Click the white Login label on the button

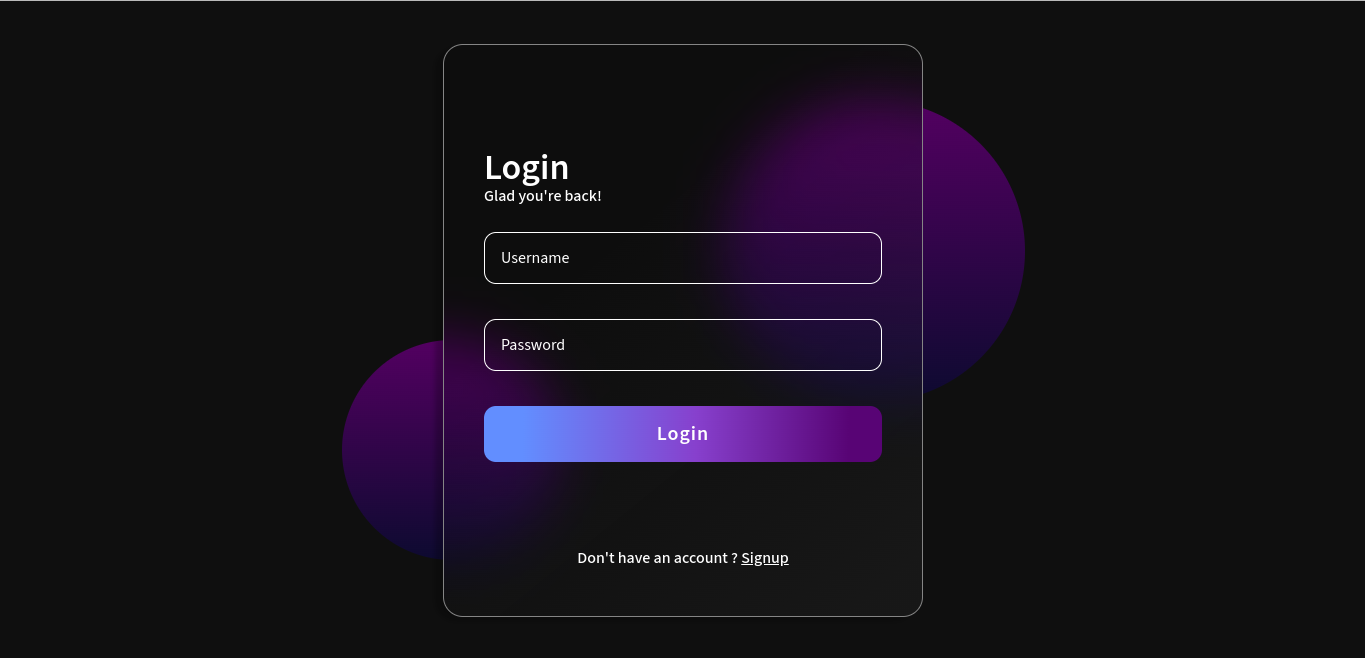(x=683, y=434)
